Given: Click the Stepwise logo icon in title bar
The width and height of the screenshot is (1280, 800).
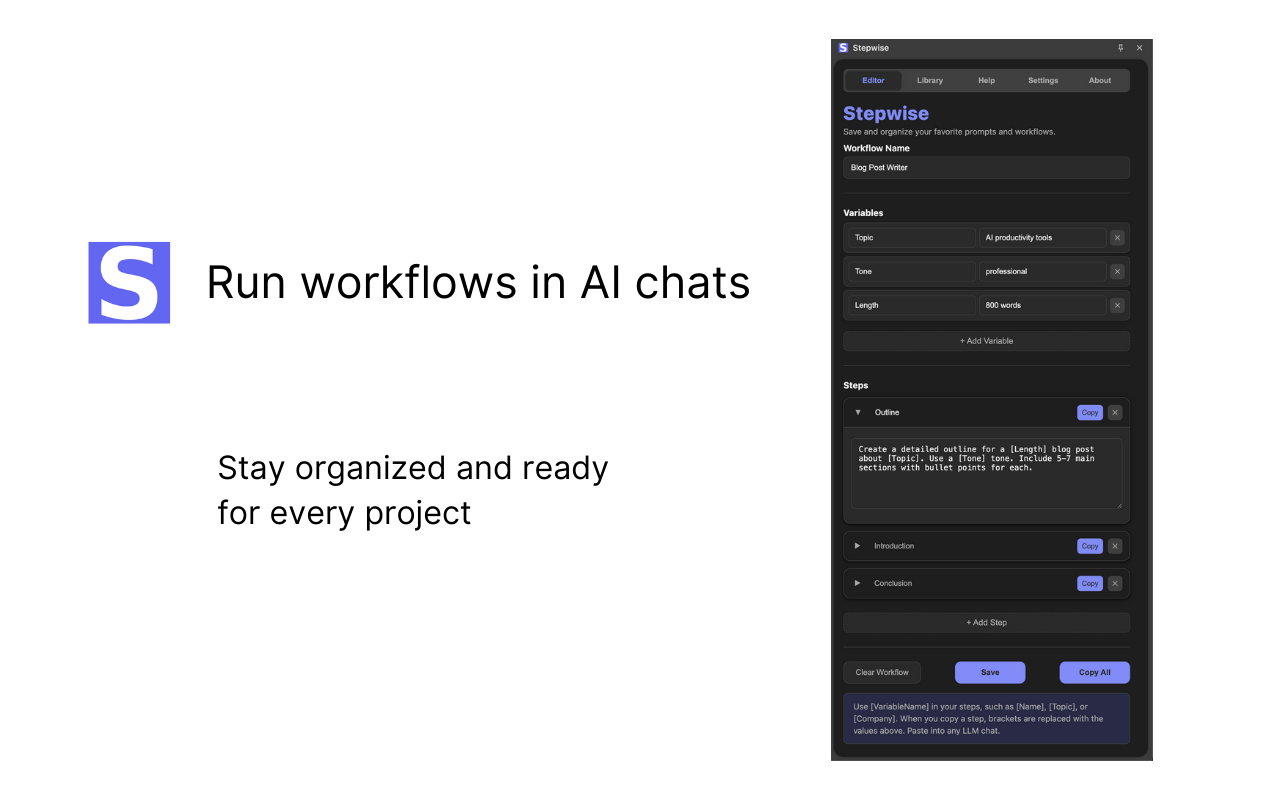Looking at the screenshot, I should pos(843,47).
